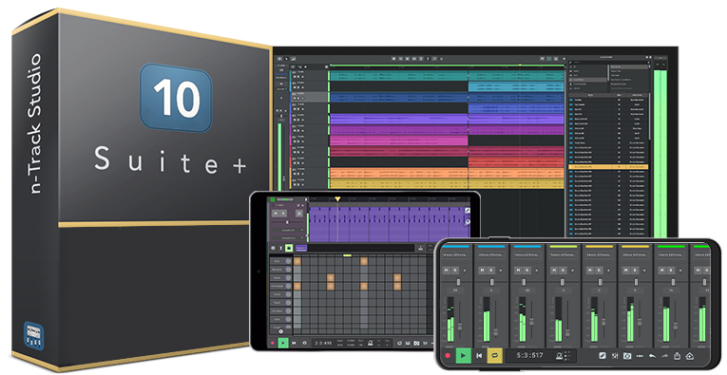Viewport: 727px width, 375px height.
Task: Select the highlighted orange row in desktop browser list
Action: point(608,166)
